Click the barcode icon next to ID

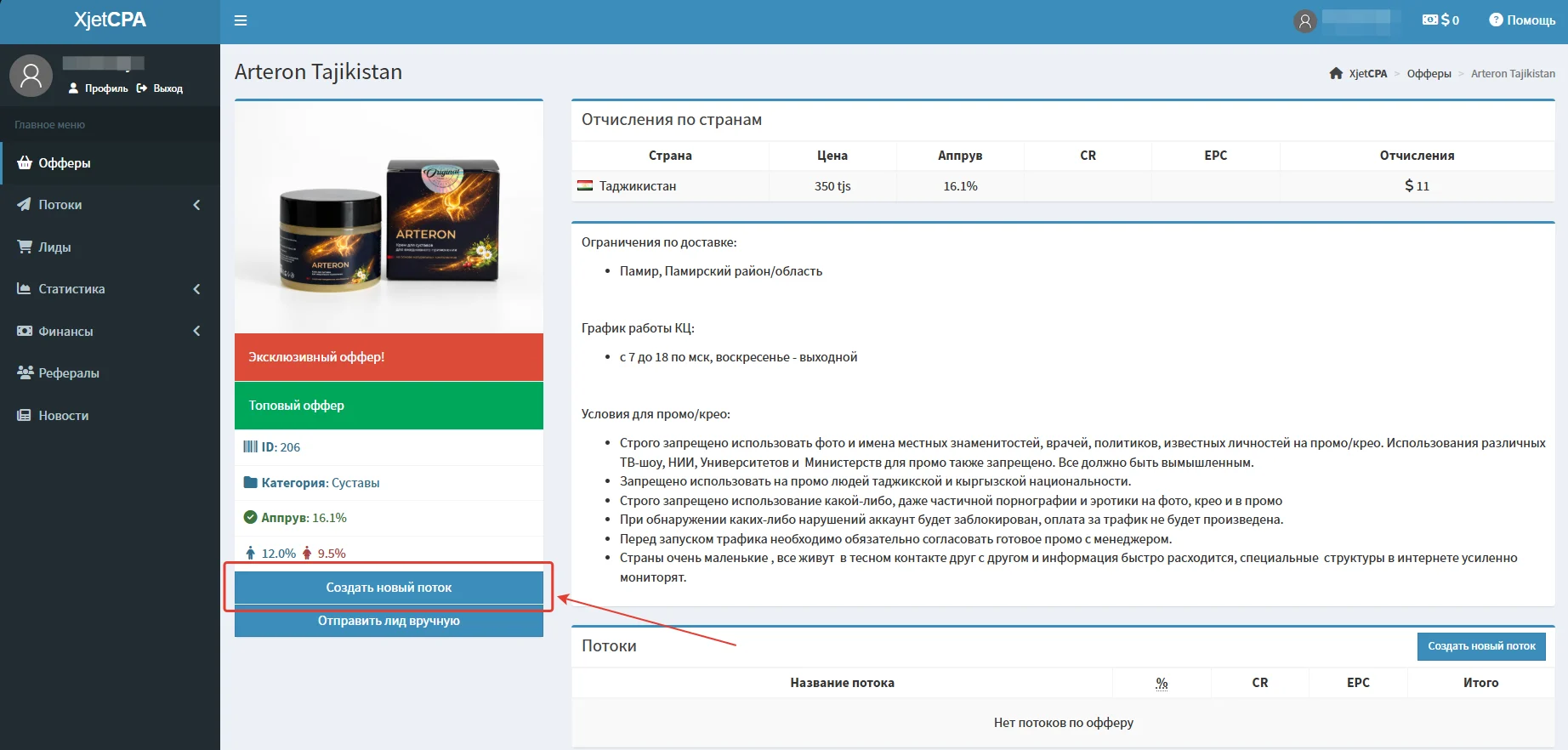click(x=250, y=446)
